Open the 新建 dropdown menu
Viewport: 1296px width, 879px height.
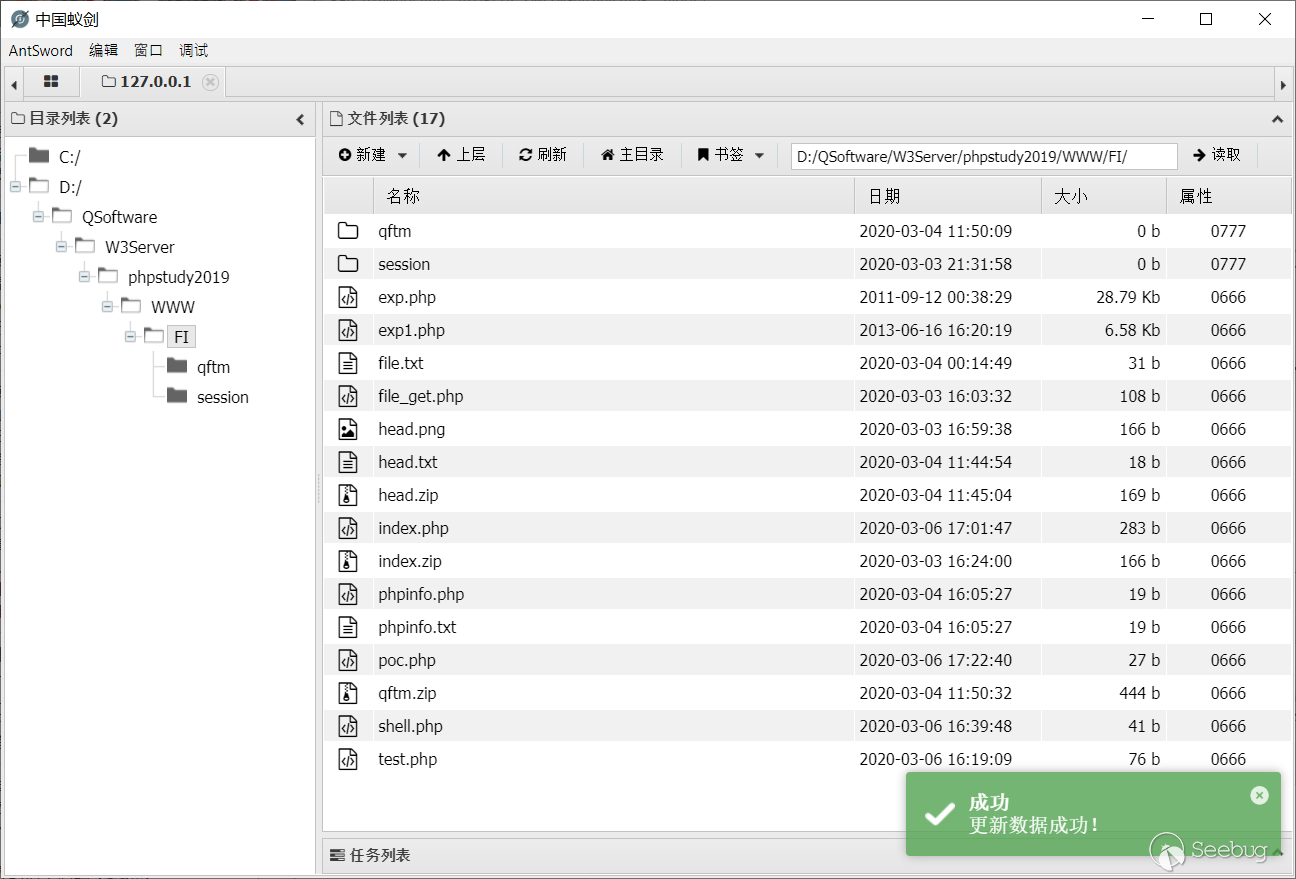373,155
